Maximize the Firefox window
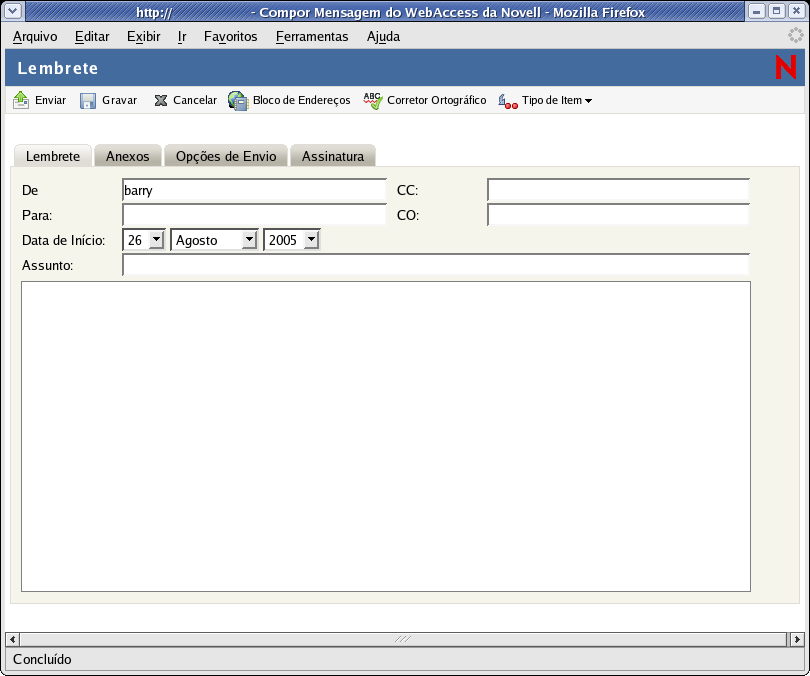Image resolution: width=810 pixels, height=676 pixels. (x=776, y=11)
